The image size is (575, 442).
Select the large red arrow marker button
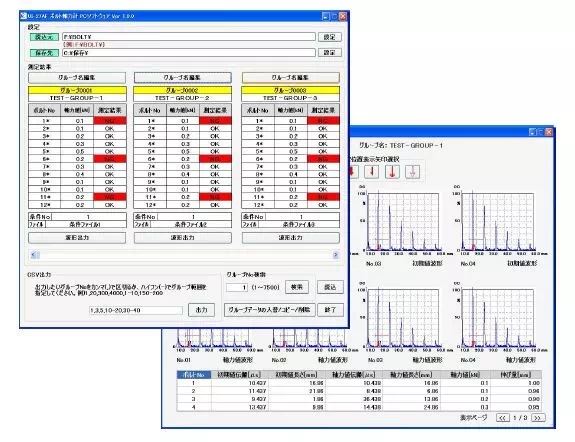coord(392,172)
